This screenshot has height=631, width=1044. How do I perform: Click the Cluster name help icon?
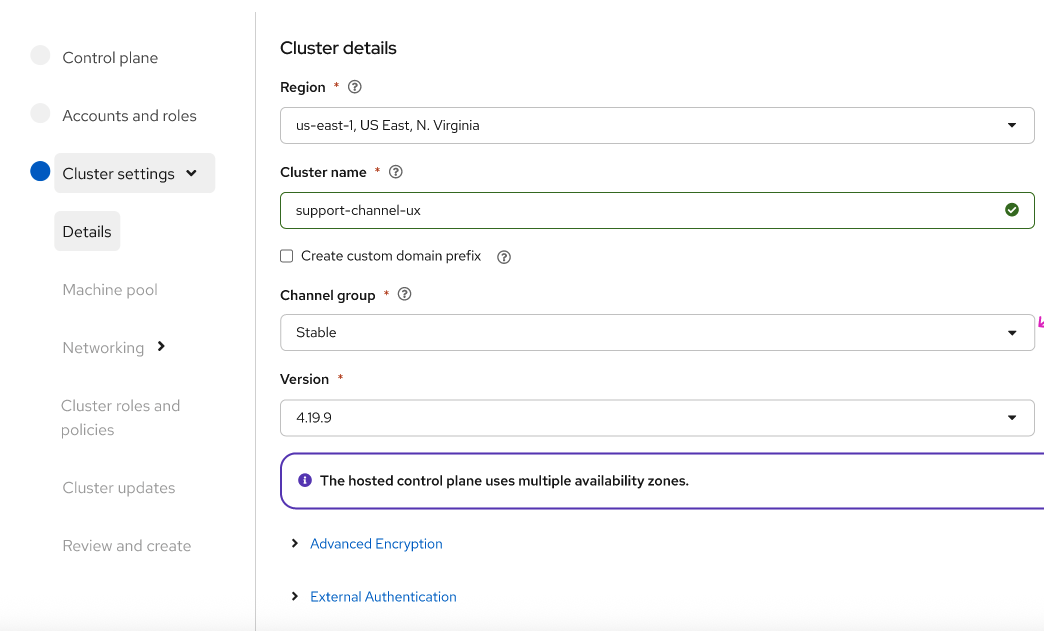coord(396,172)
